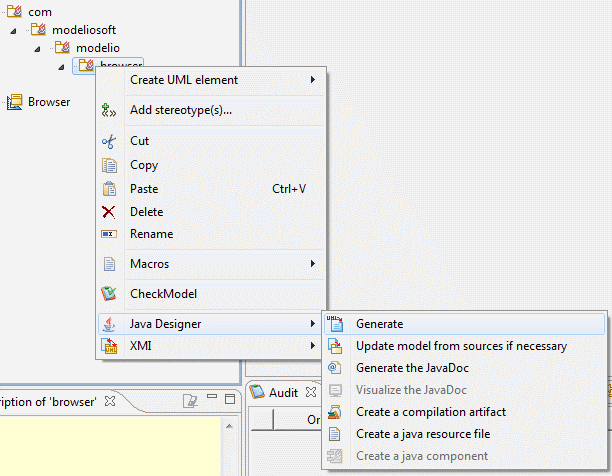The image size is (612, 476).
Task: Click the Copy pages icon
Action: (109, 165)
